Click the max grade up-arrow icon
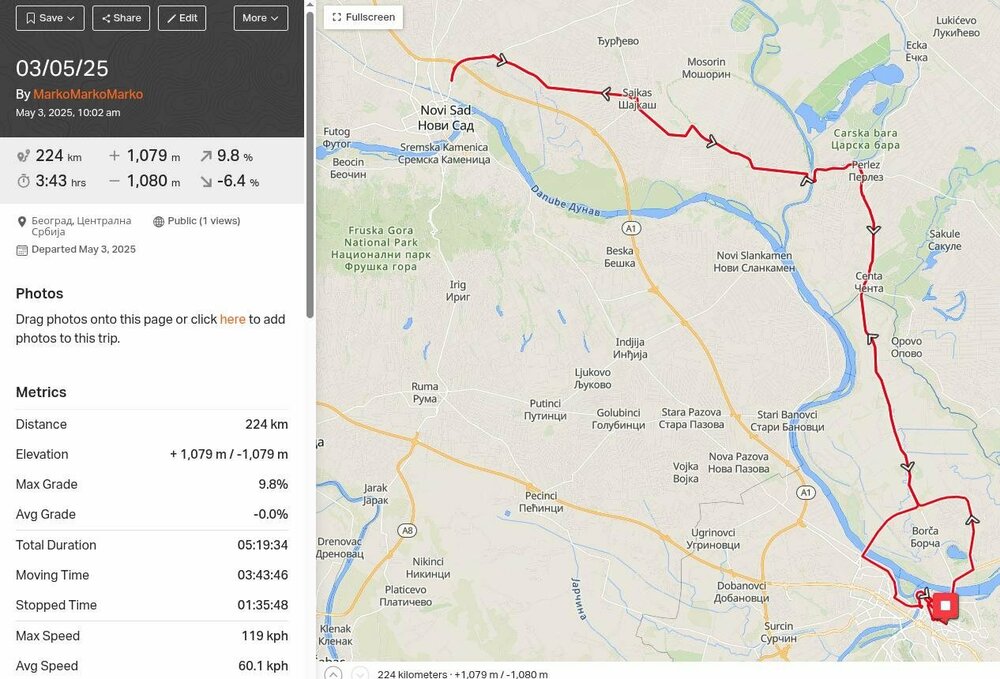Viewport: 1000px width, 679px height. 205,156
